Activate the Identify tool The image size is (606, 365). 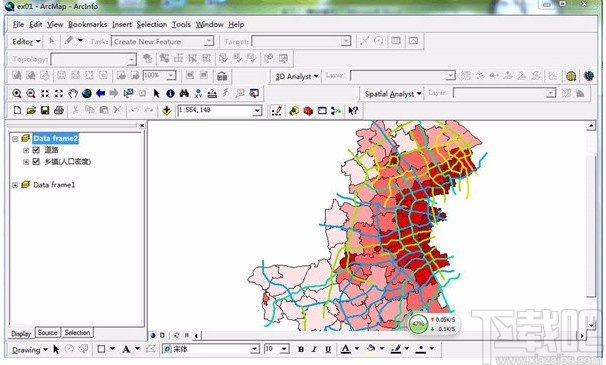click(170, 93)
